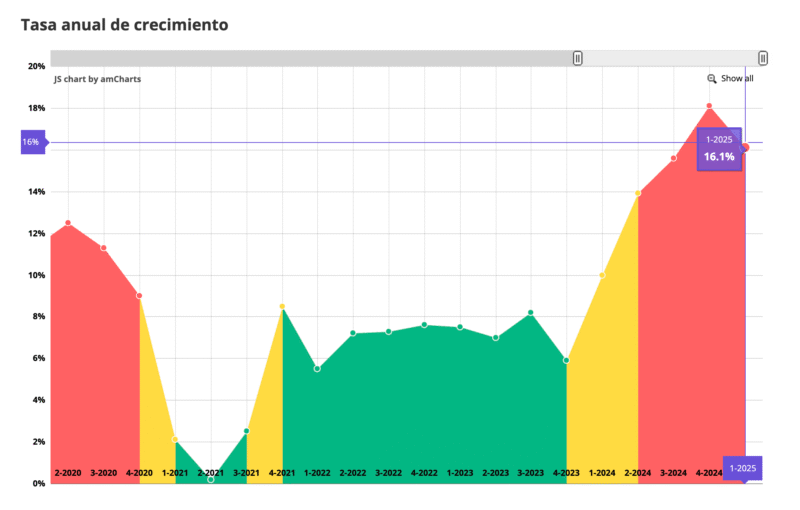800x510 pixels.
Task: Click the yellow data point for 4-2021
Action: (282, 306)
